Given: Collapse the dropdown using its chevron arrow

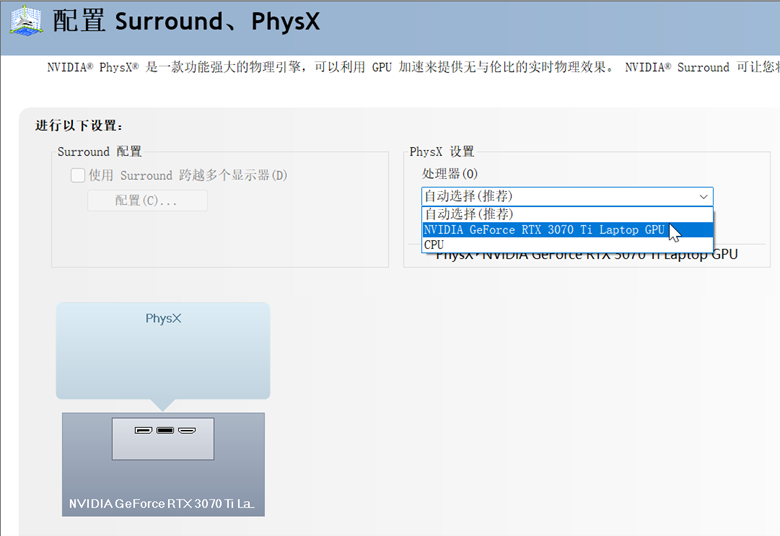Looking at the screenshot, I should [x=703, y=197].
